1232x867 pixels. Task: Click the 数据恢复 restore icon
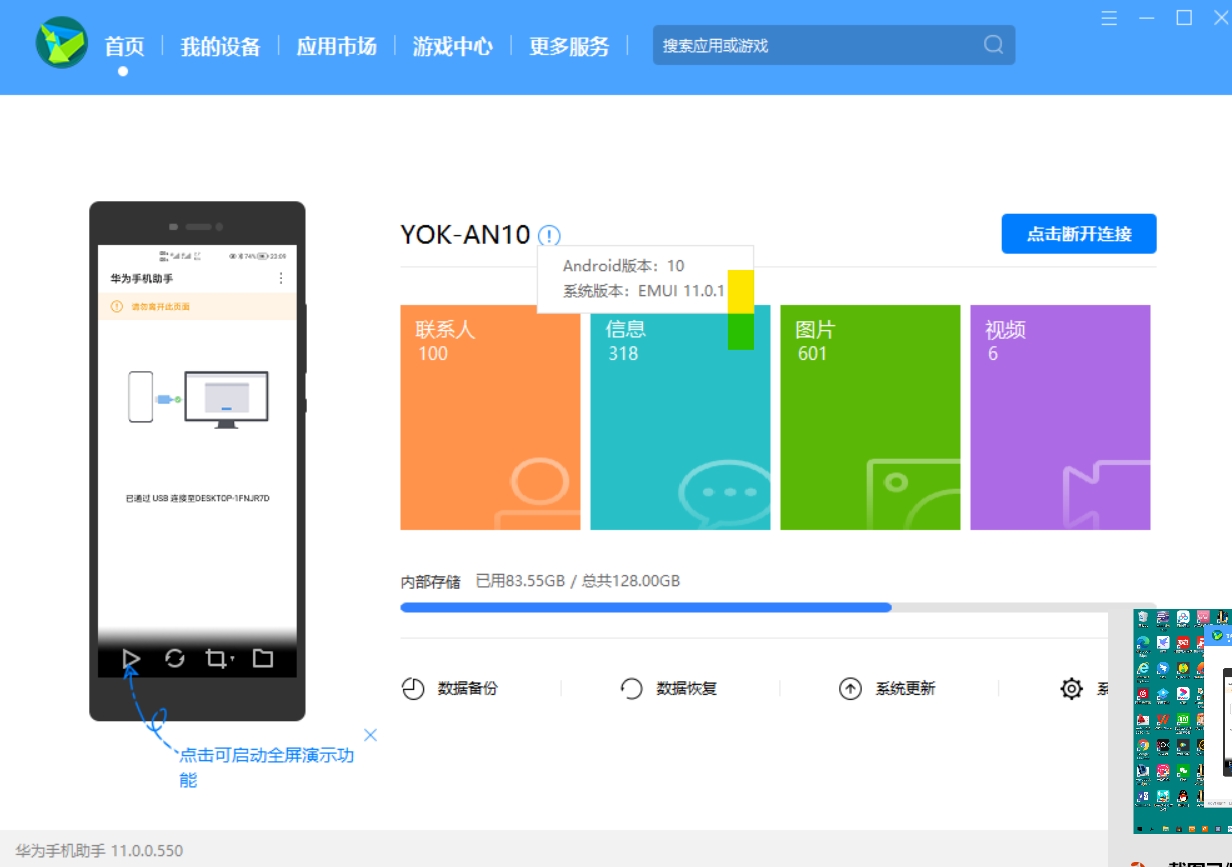pyautogui.click(x=631, y=689)
